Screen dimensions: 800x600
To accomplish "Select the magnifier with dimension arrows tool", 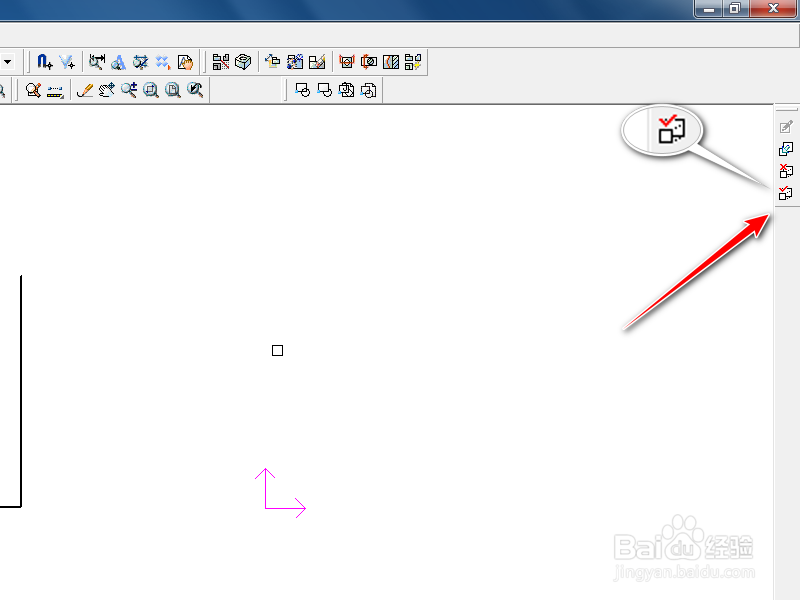I will (x=96, y=62).
